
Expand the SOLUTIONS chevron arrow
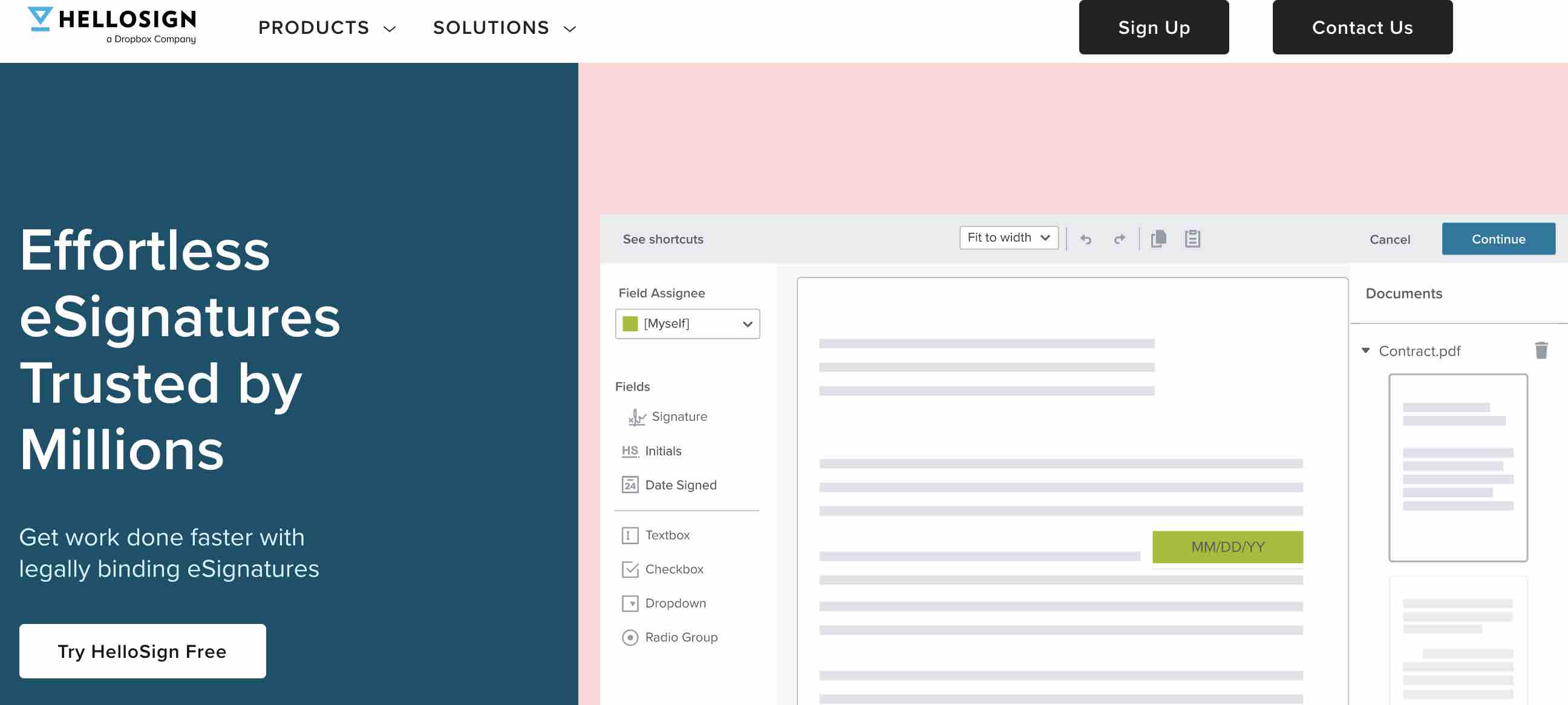[569, 29]
